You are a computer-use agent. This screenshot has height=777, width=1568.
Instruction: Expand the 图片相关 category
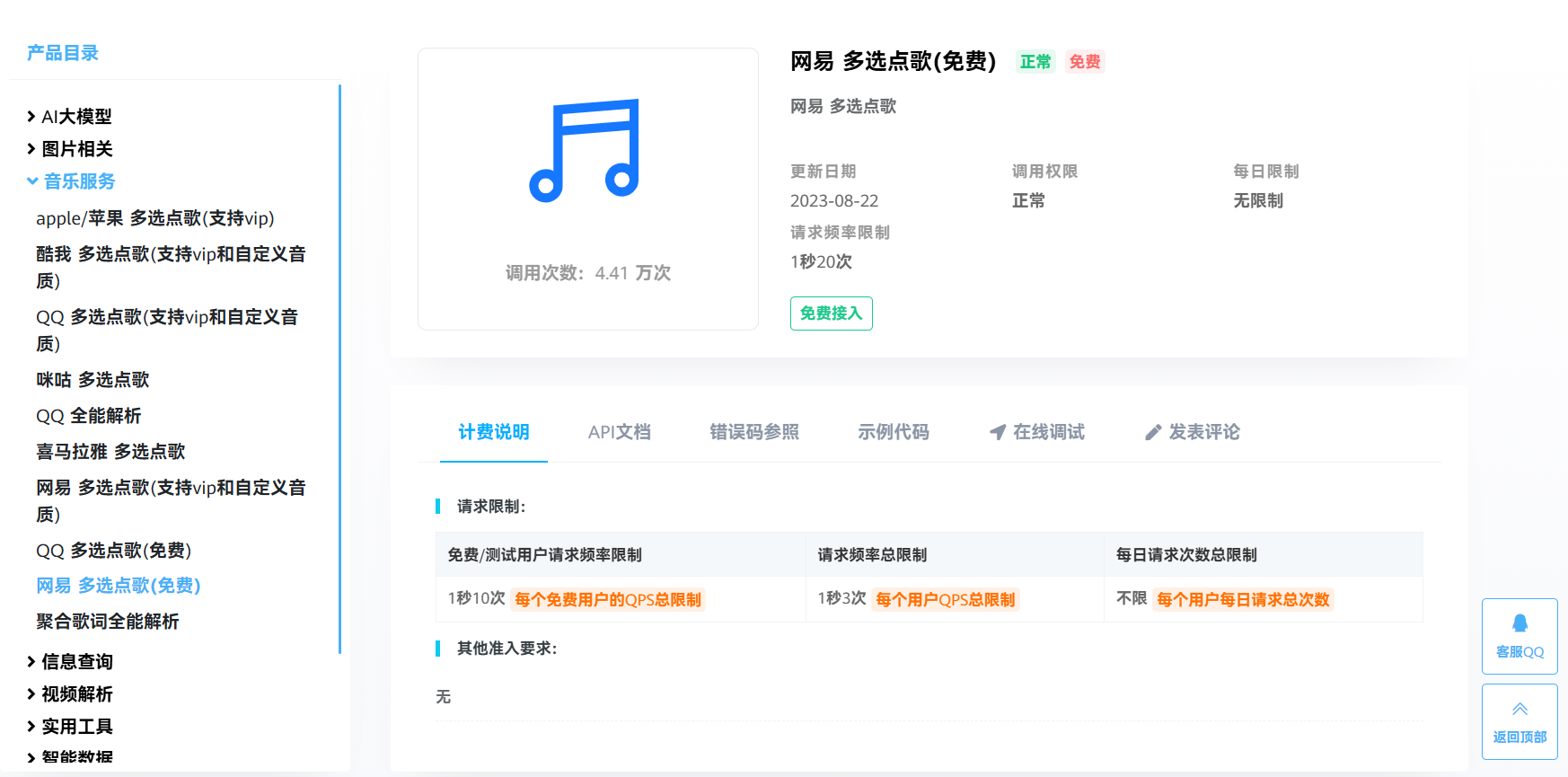click(69, 149)
